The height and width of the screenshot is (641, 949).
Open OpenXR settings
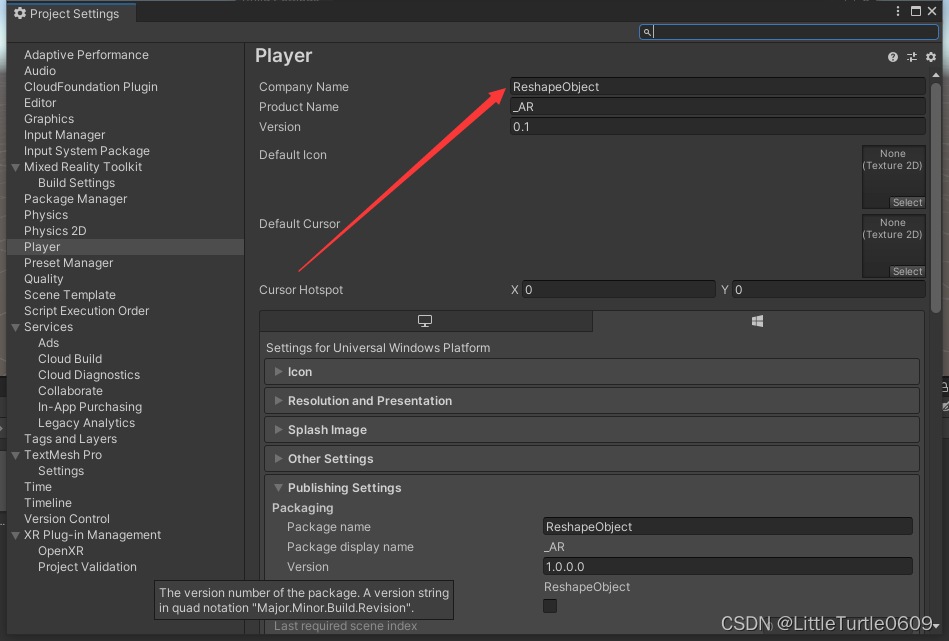click(x=61, y=551)
